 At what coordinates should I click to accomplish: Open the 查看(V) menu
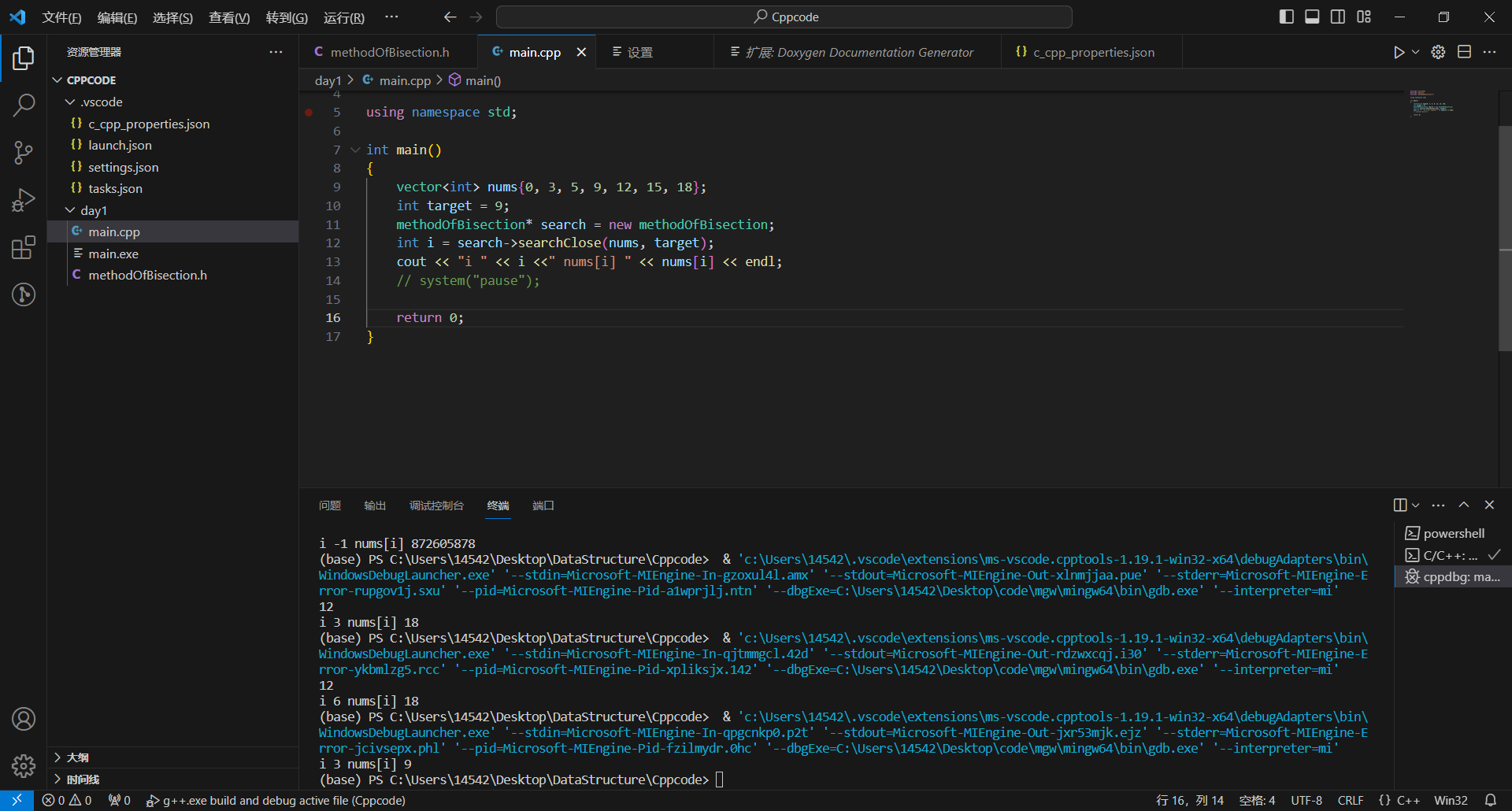[229, 17]
